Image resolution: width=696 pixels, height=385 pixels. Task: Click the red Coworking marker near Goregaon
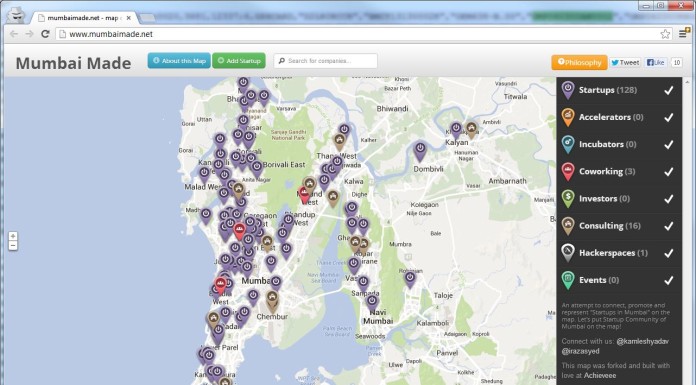(239, 231)
